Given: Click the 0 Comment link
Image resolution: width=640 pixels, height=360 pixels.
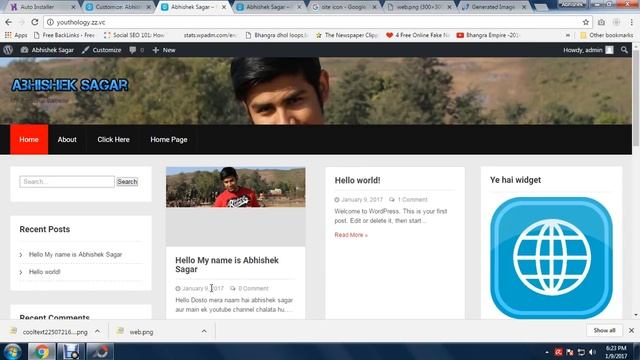Looking at the screenshot, I should [x=253, y=288].
